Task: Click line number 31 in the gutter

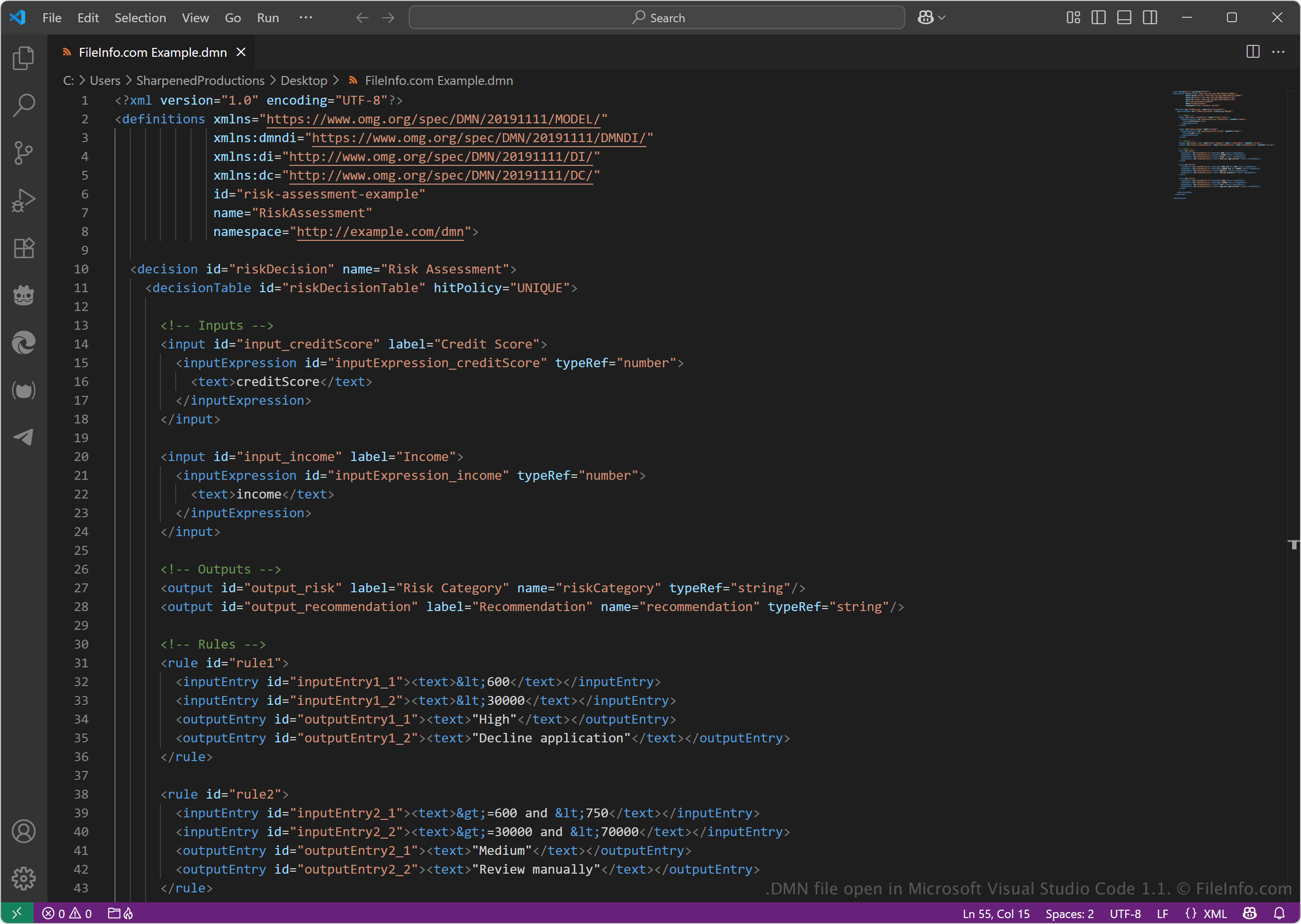Action: pyautogui.click(x=81, y=663)
